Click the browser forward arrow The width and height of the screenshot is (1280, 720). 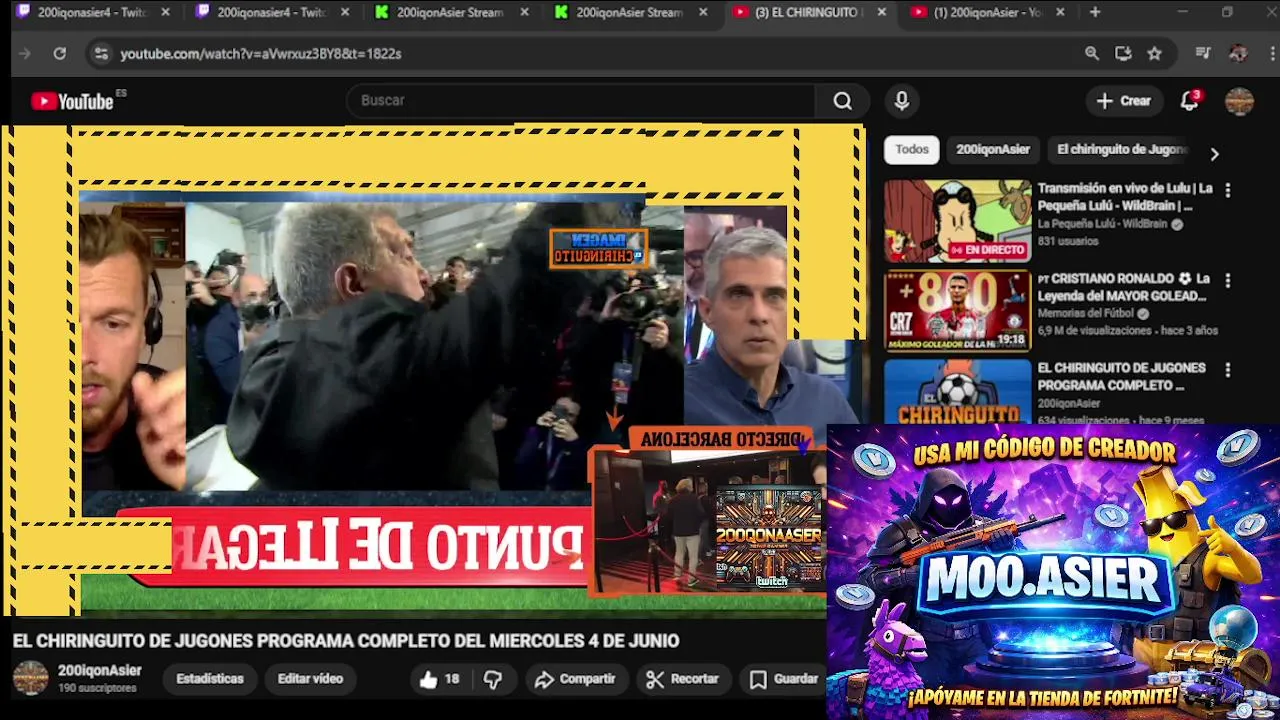25,54
